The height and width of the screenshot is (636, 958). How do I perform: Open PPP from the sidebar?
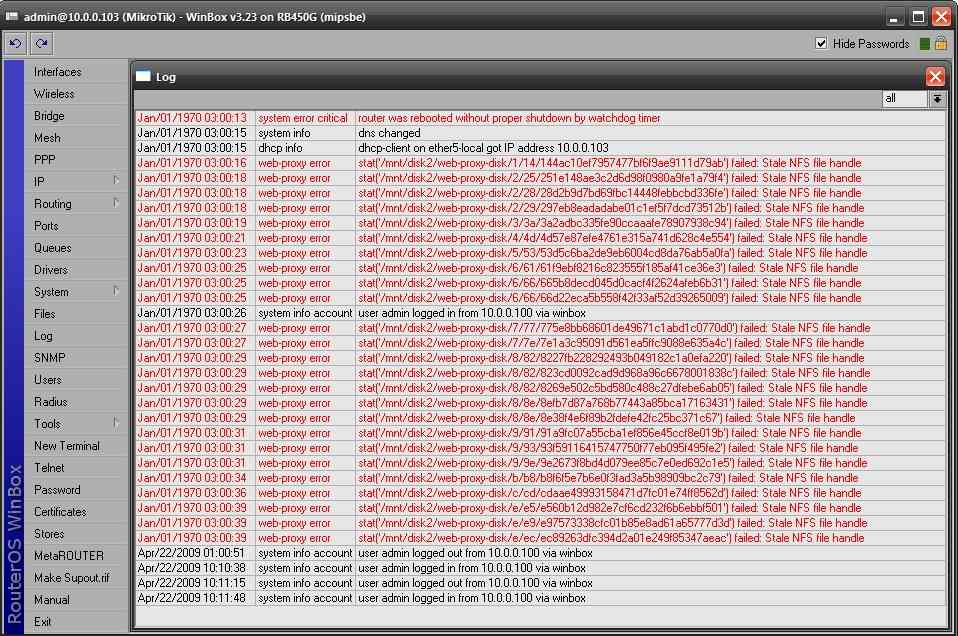45,159
